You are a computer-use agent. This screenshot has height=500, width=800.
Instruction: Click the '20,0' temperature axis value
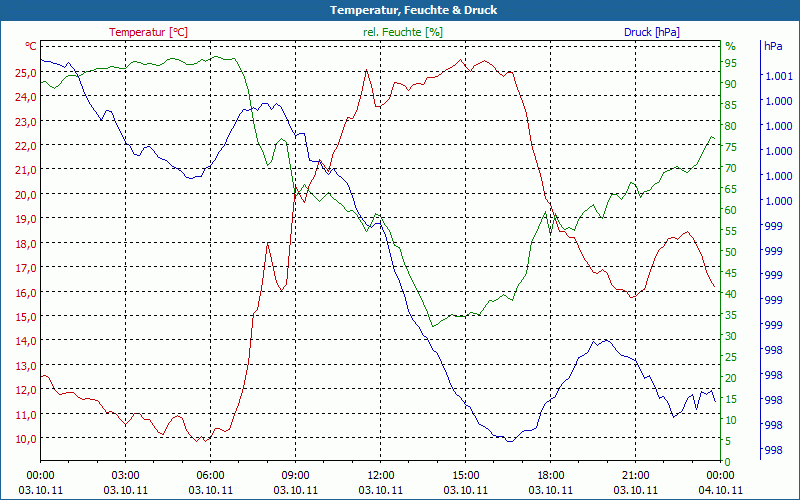click(x=26, y=194)
